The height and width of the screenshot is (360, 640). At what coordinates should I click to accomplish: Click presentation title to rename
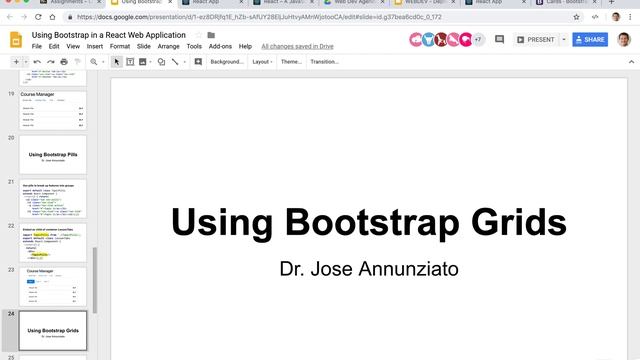coord(109,35)
